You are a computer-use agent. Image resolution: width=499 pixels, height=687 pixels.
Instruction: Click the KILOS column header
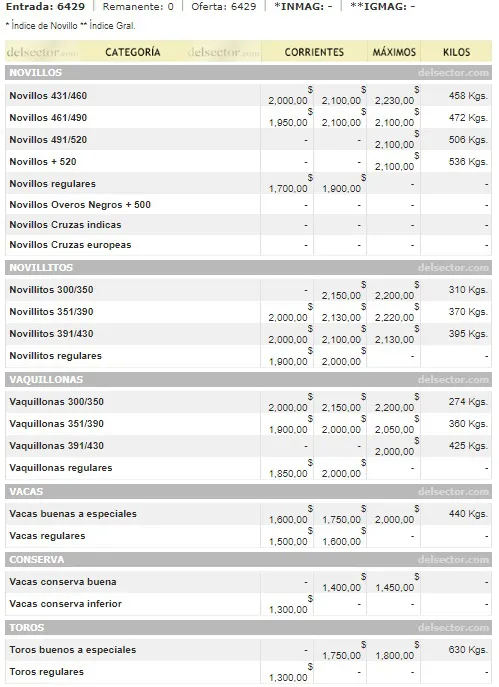457,52
